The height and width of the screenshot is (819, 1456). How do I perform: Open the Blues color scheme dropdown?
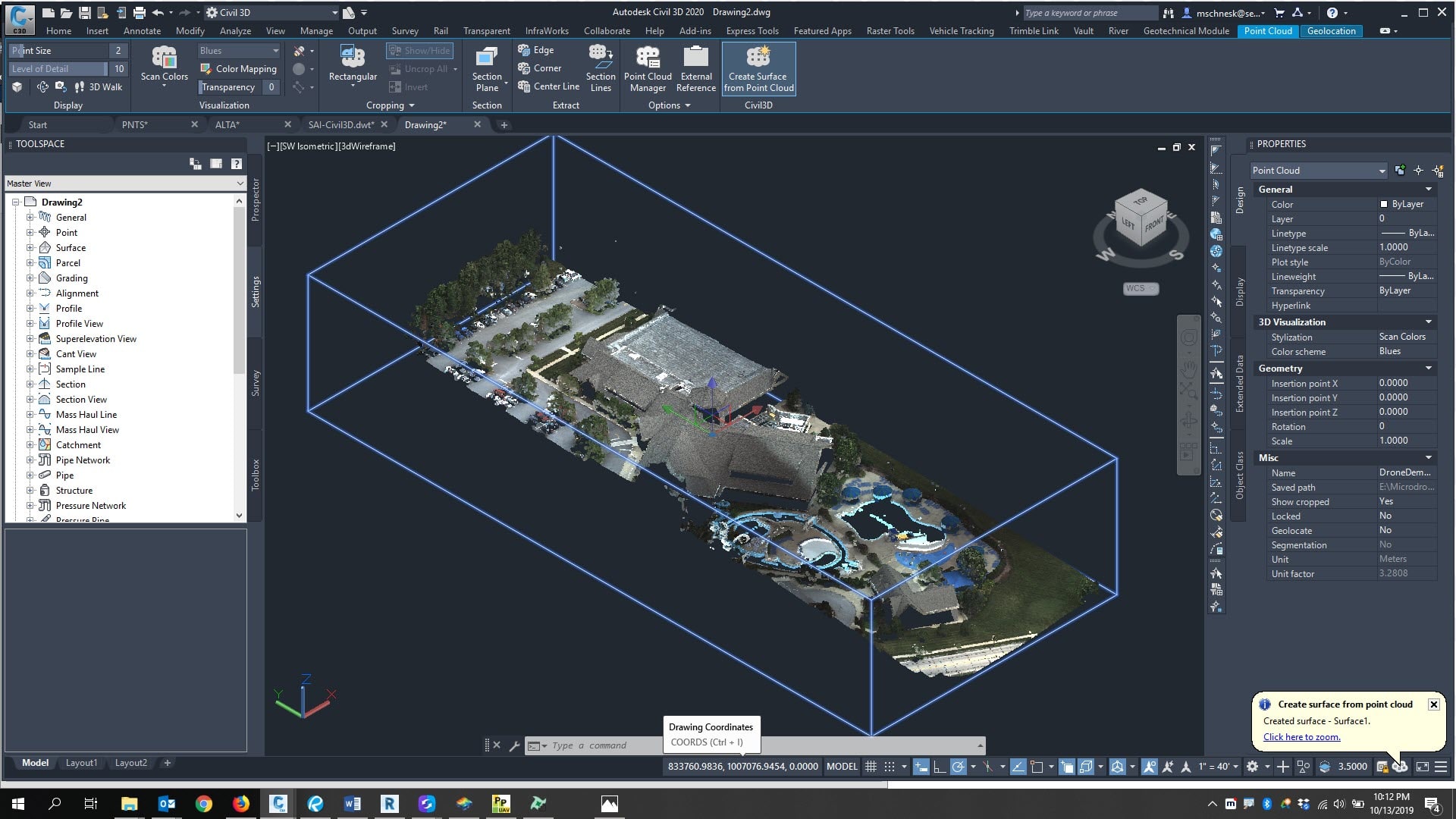click(x=239, y=51)
